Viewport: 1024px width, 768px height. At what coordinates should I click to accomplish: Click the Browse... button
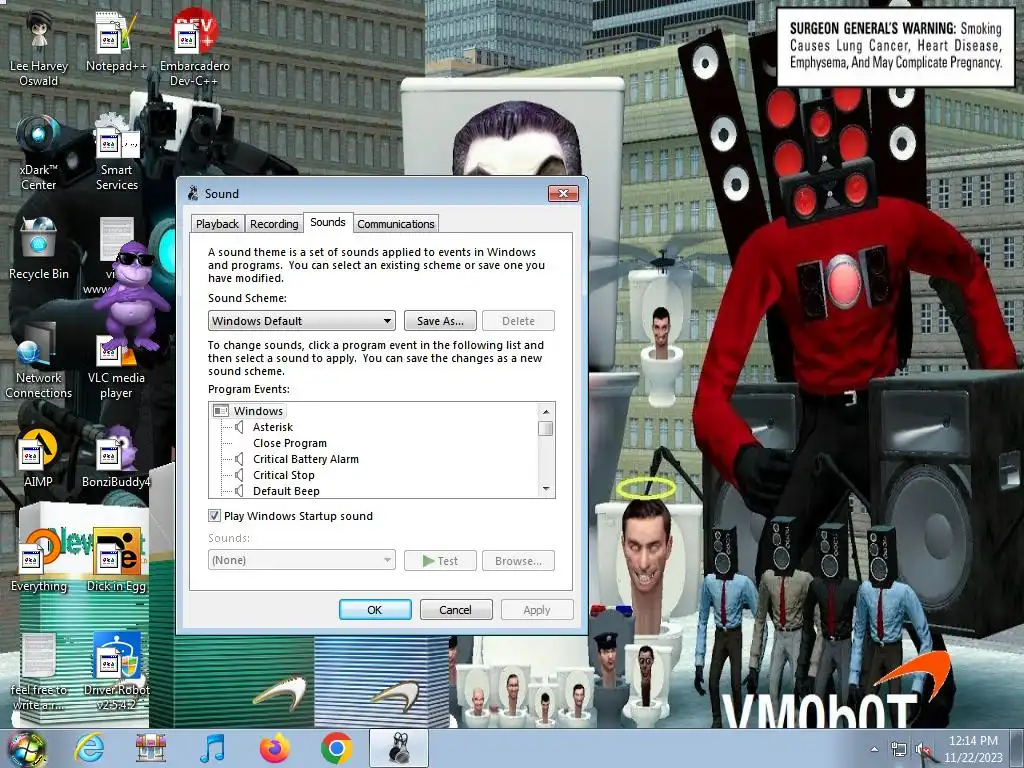pos(519,560)
